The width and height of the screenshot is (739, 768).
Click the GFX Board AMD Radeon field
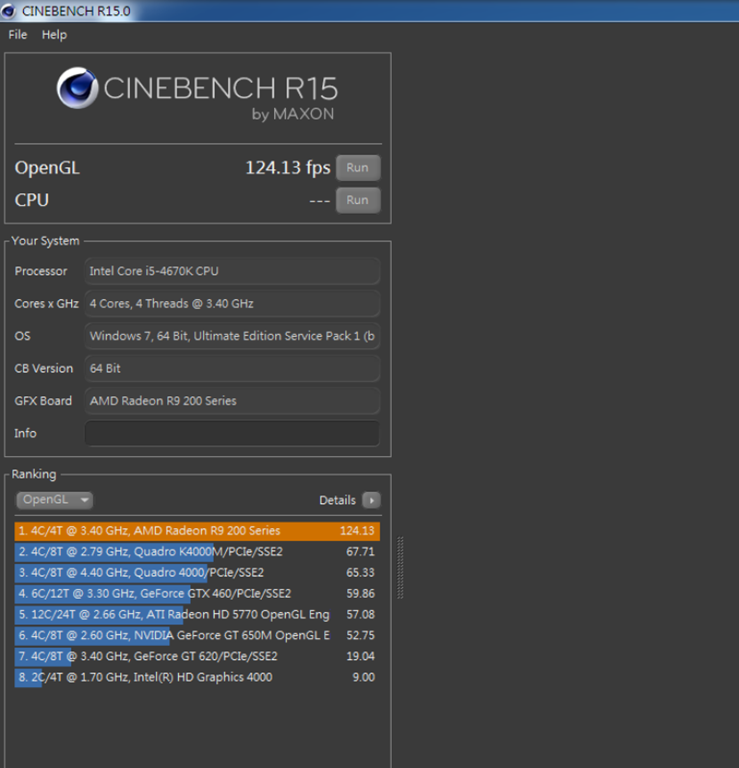click(x=232, y=401)
